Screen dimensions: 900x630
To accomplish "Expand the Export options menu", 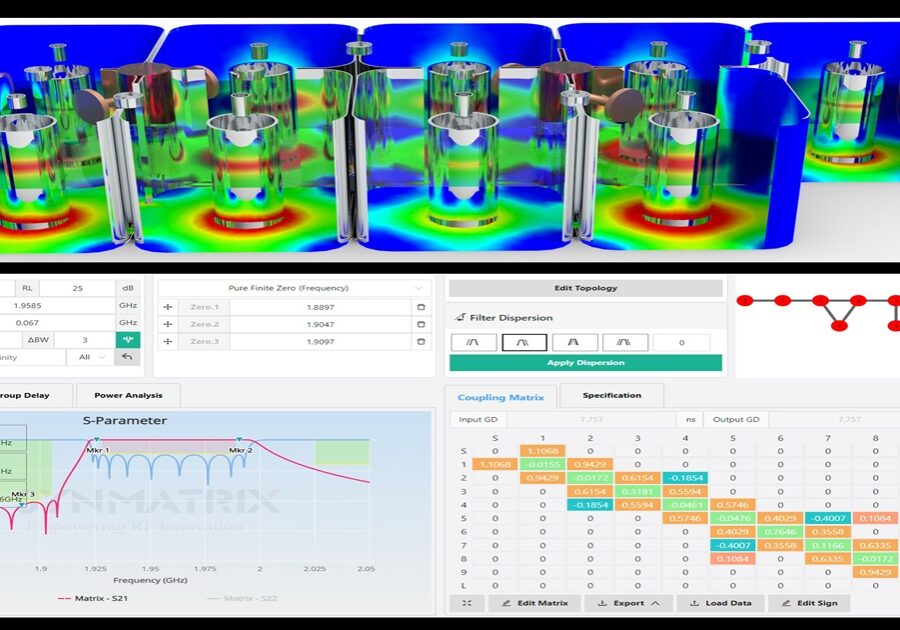I will click(627, 603).
